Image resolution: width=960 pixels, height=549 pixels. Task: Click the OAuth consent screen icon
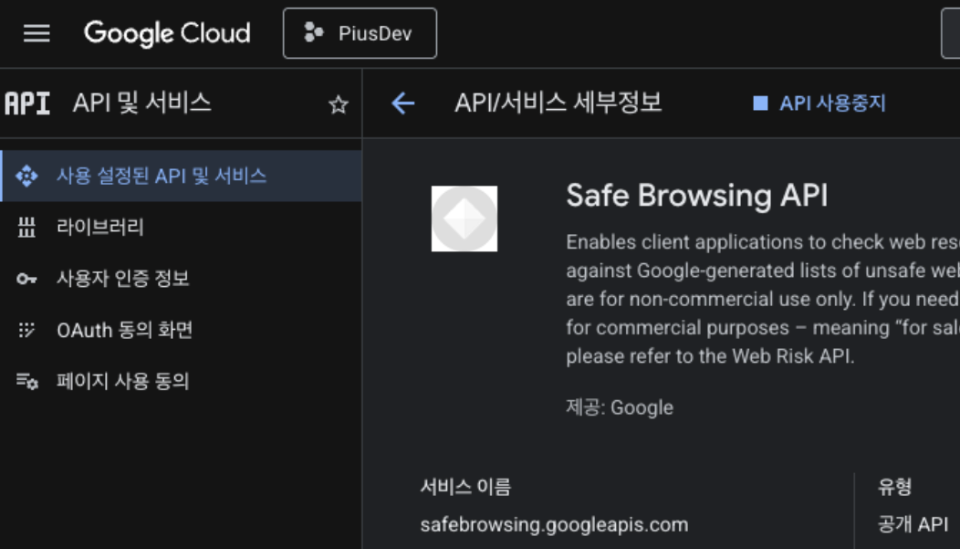[x=26, y=331]
